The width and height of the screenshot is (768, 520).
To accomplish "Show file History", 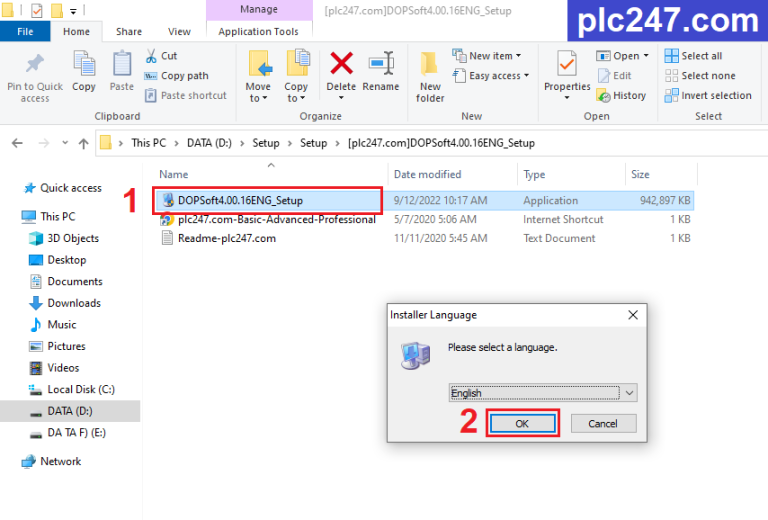I will pyautogui.click(x=621, y=95).
